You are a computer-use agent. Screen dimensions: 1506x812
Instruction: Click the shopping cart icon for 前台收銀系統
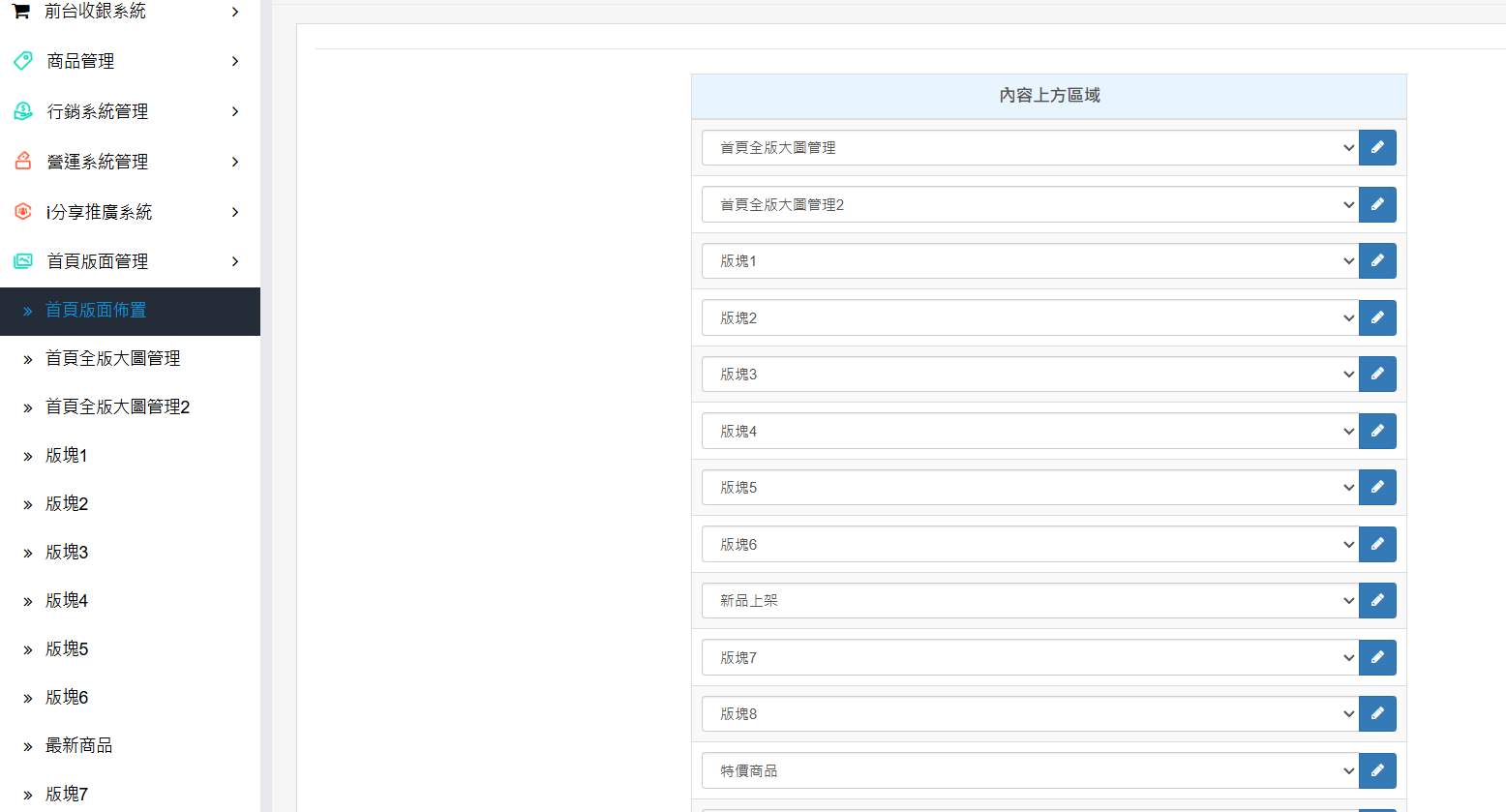21,11
